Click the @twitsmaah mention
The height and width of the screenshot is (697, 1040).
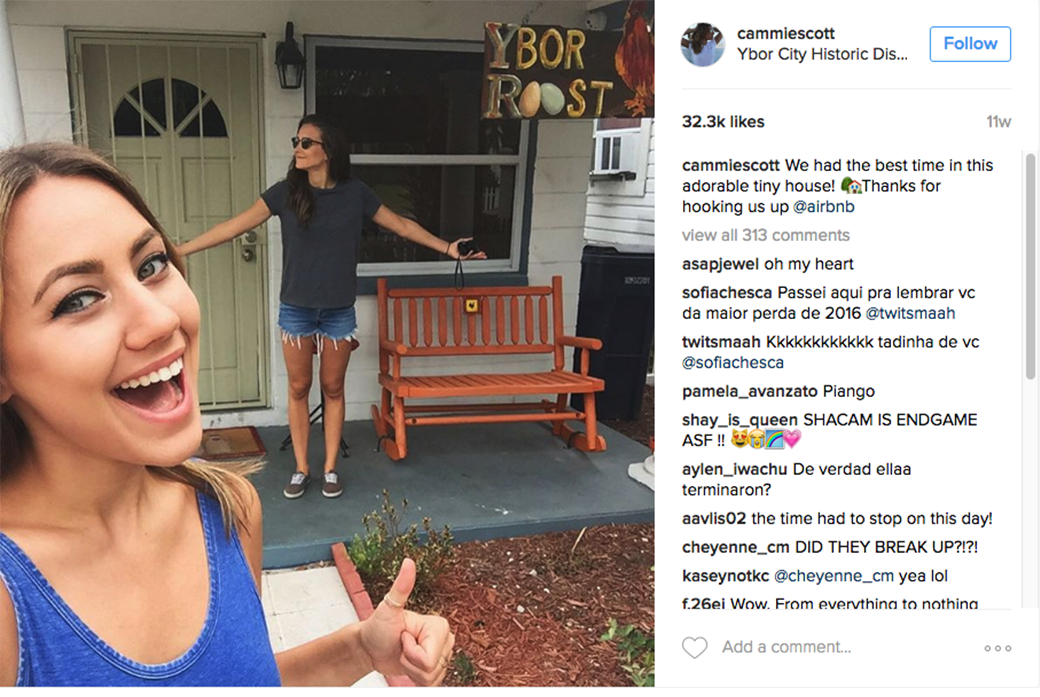[x=910, y=314]
